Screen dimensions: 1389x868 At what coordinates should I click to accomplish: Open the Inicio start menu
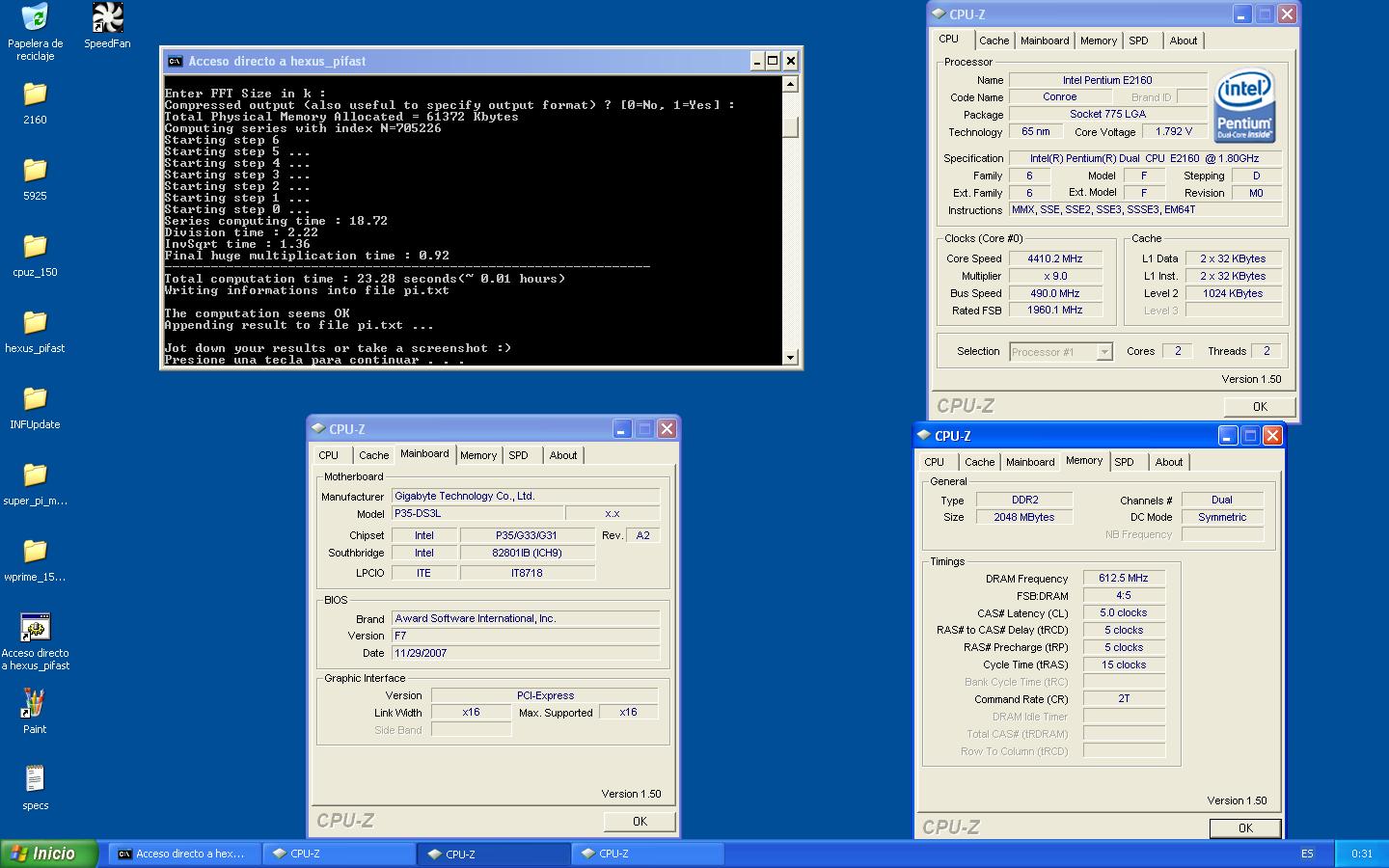(x=49, y=854)
